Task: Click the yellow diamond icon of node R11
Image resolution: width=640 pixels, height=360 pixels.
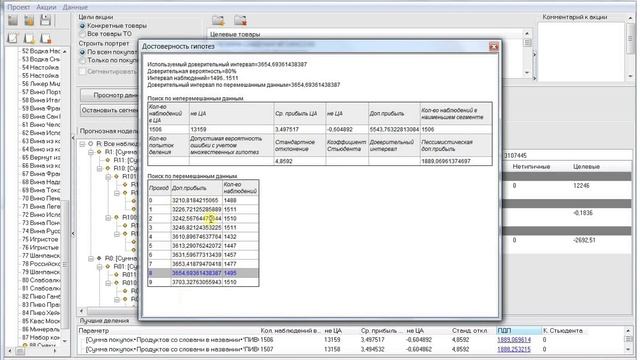Action: (x=108, y=160)
